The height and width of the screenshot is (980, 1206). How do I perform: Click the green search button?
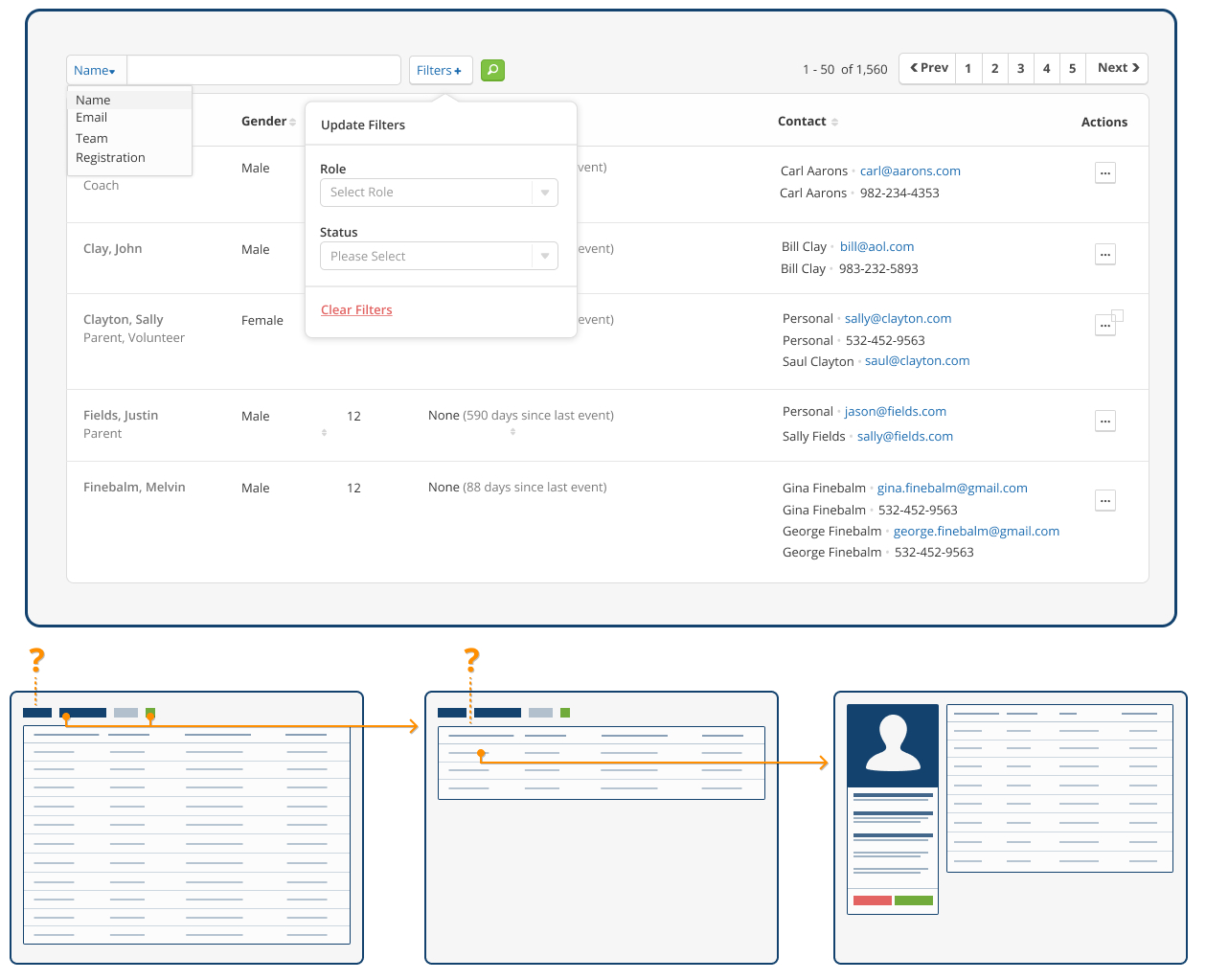click(x=492, y=70)
